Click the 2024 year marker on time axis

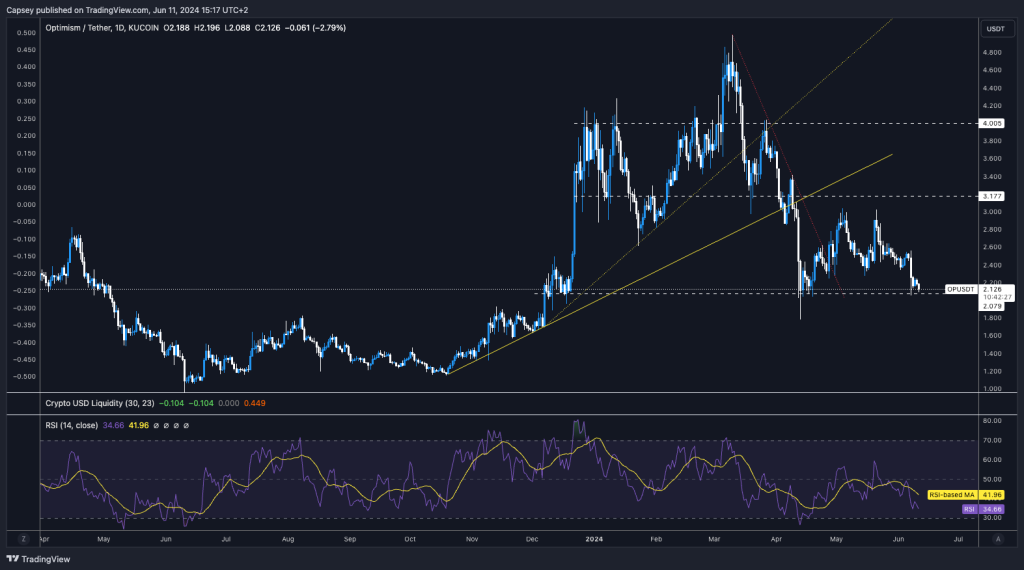pos(594,537)
